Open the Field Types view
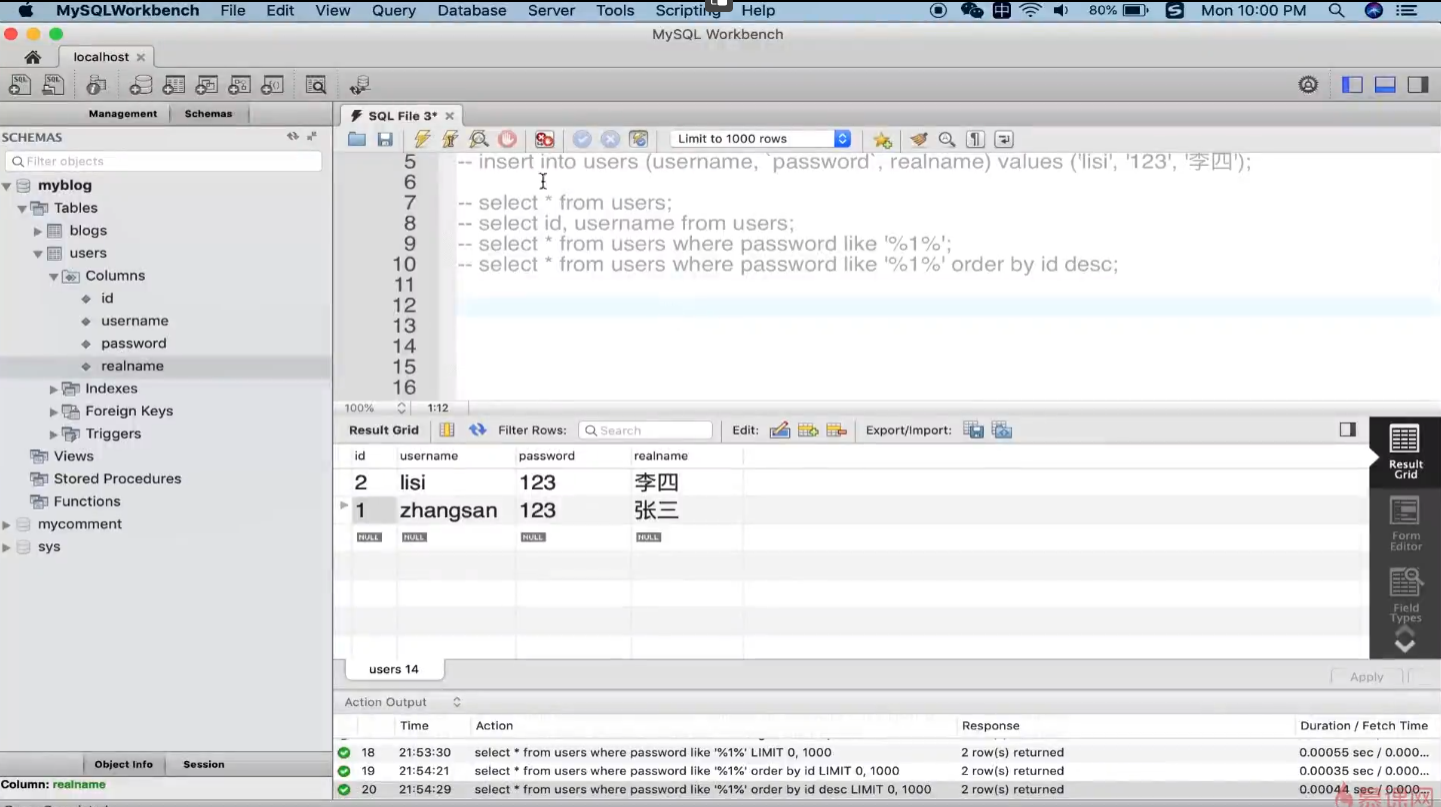Screen dimensions: 1441x807 pyautogui.click(x=1405, y=595)
